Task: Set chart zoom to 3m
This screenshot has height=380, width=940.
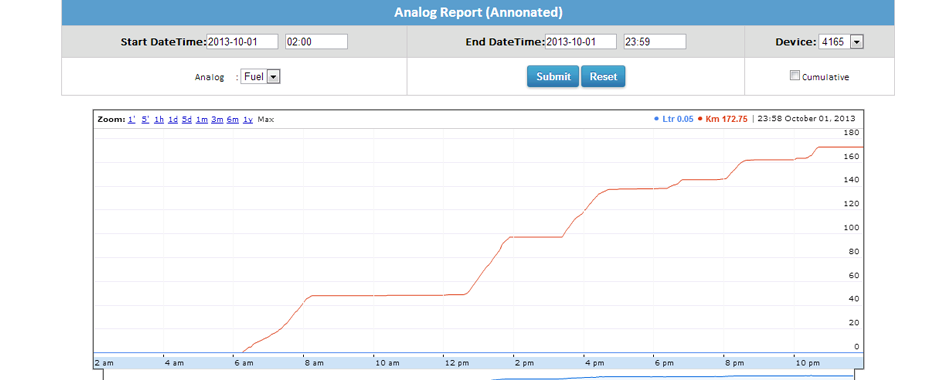Action: pyautogui.click(x=217, y=119)
